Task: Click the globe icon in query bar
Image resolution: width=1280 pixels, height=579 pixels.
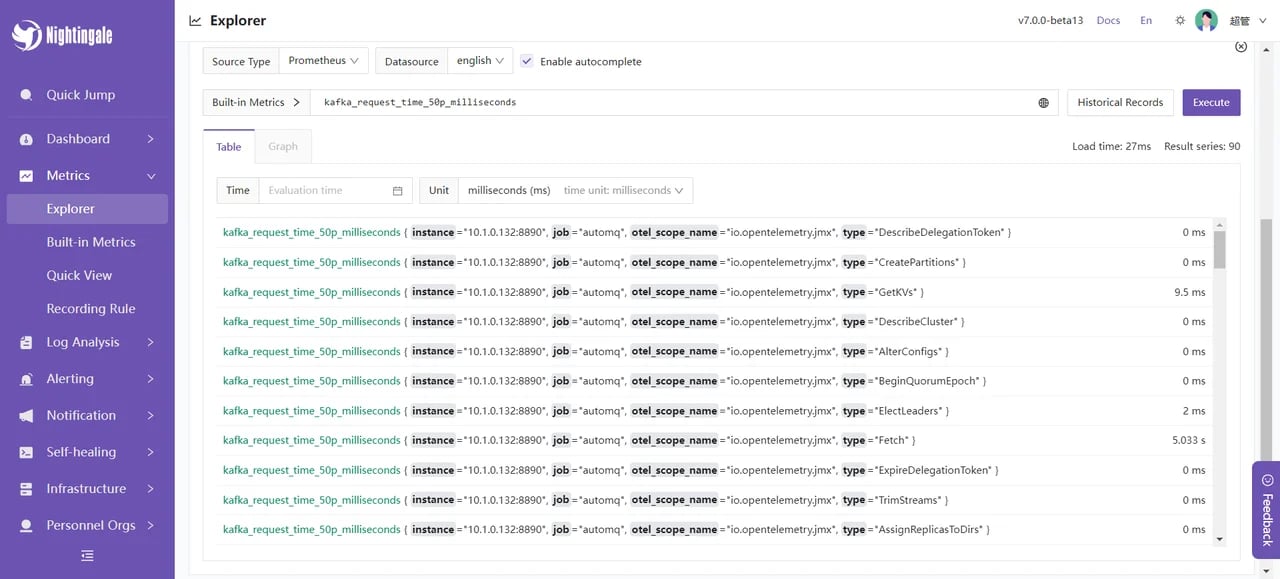Action: click(x=1043, y=103)
